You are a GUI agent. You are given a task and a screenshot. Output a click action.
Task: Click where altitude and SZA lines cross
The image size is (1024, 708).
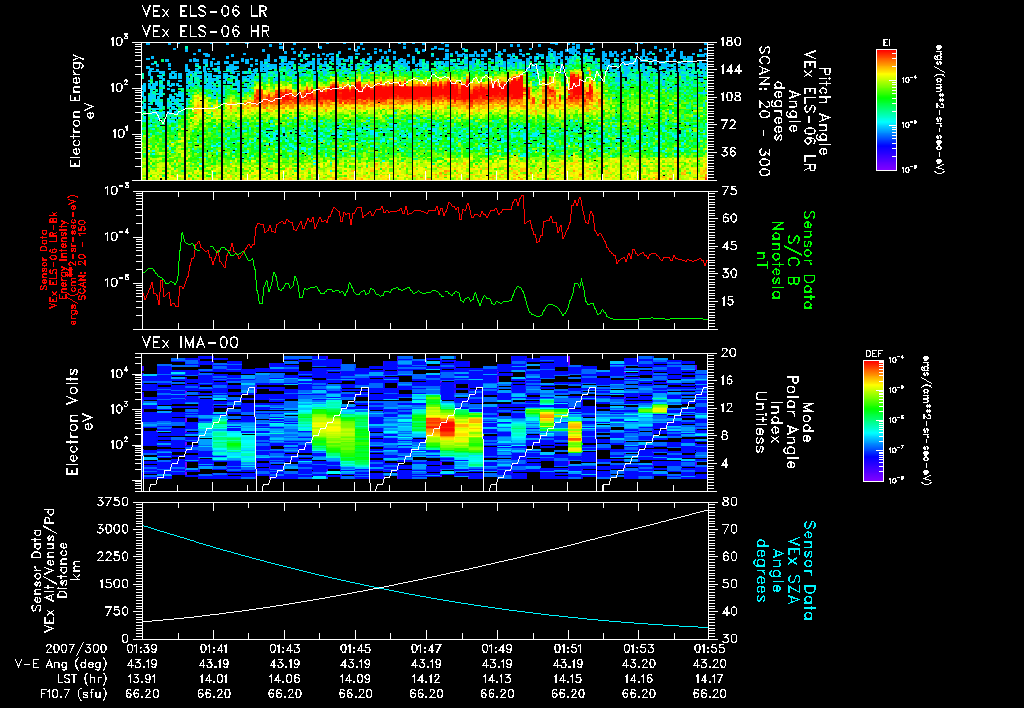point(380,588)
